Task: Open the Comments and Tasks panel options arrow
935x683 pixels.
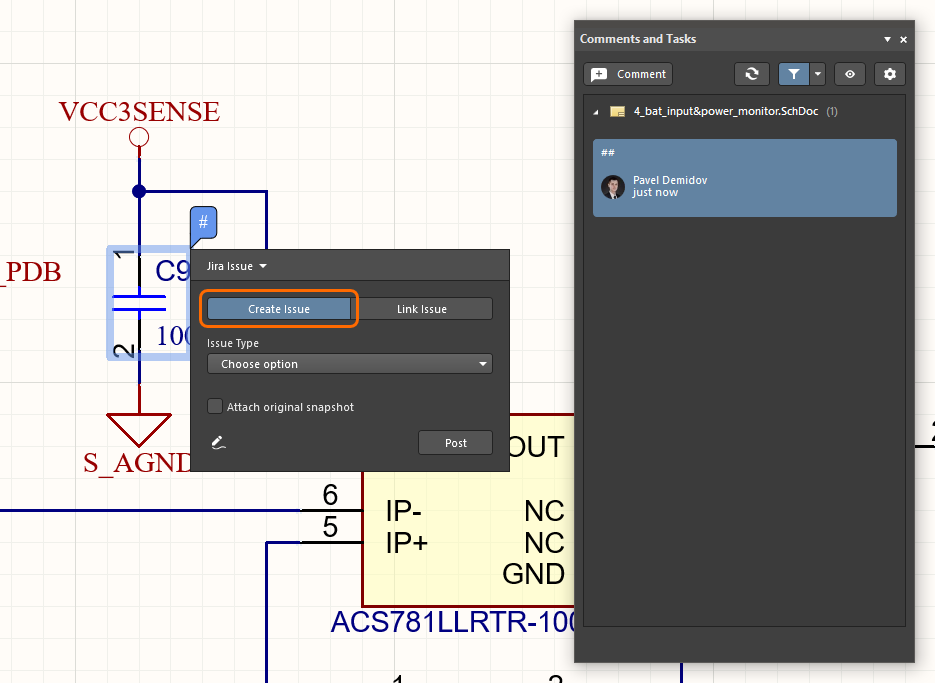Action: [x=887, y=39]
